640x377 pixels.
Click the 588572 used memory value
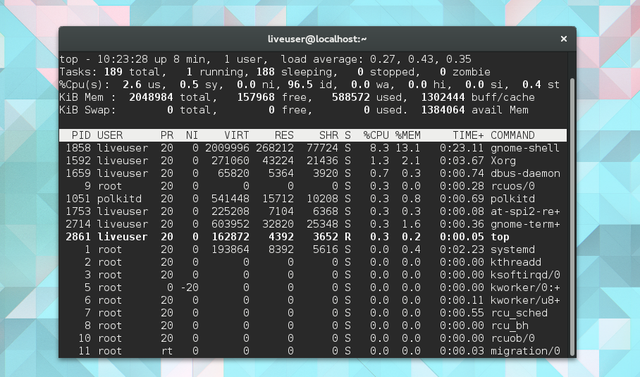[351, 97]
